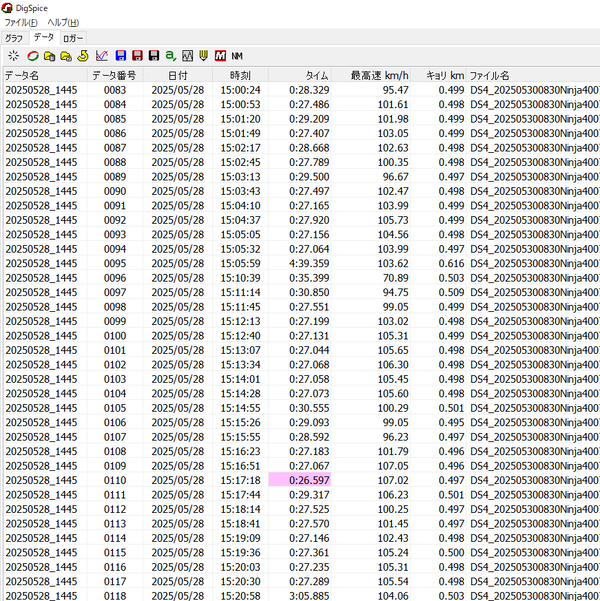Open the line graph chart icon
The image size is (600, 601).
click(102, 56)
